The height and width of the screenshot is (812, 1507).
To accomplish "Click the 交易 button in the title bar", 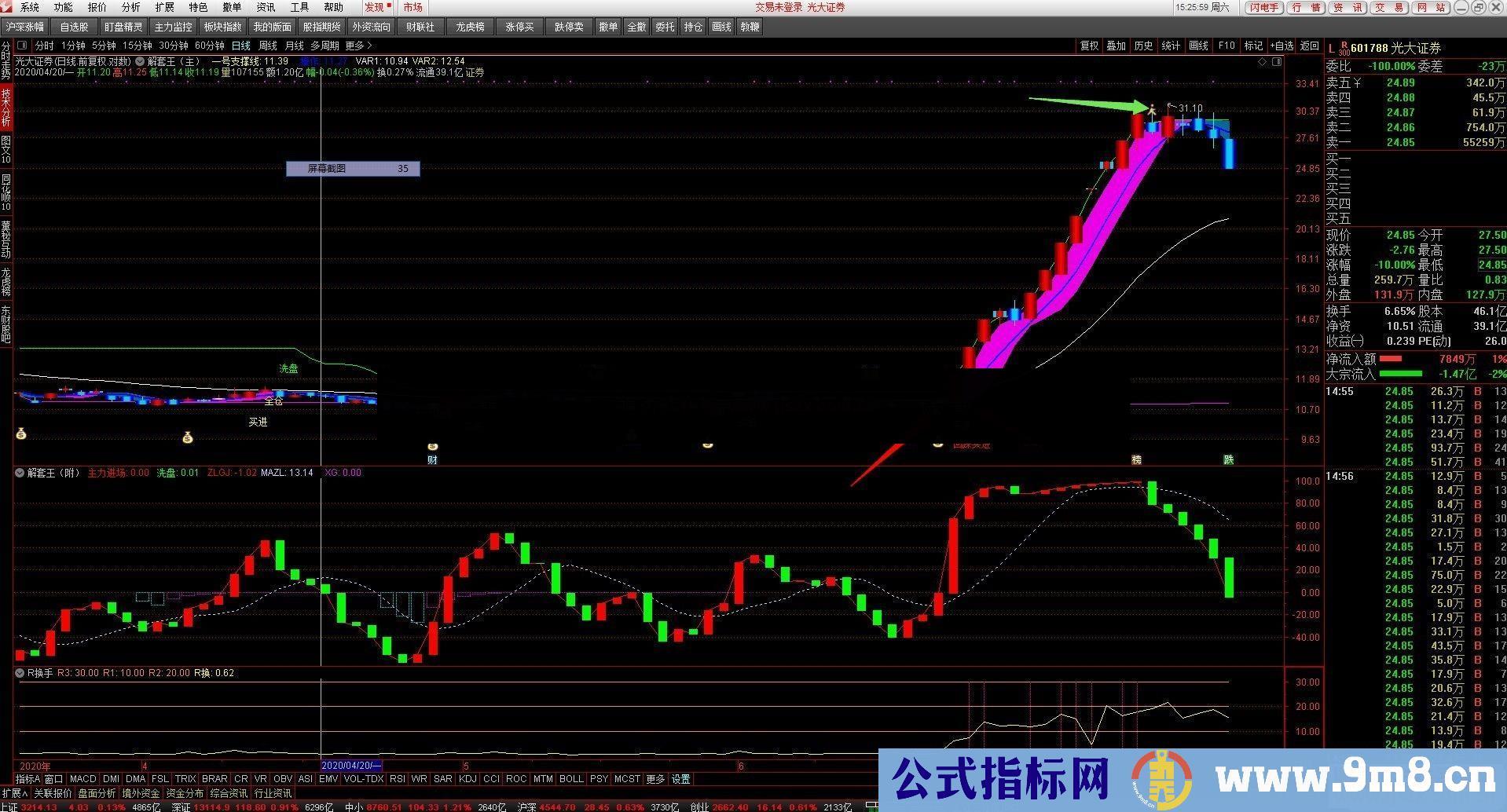I will (1388, 8).
